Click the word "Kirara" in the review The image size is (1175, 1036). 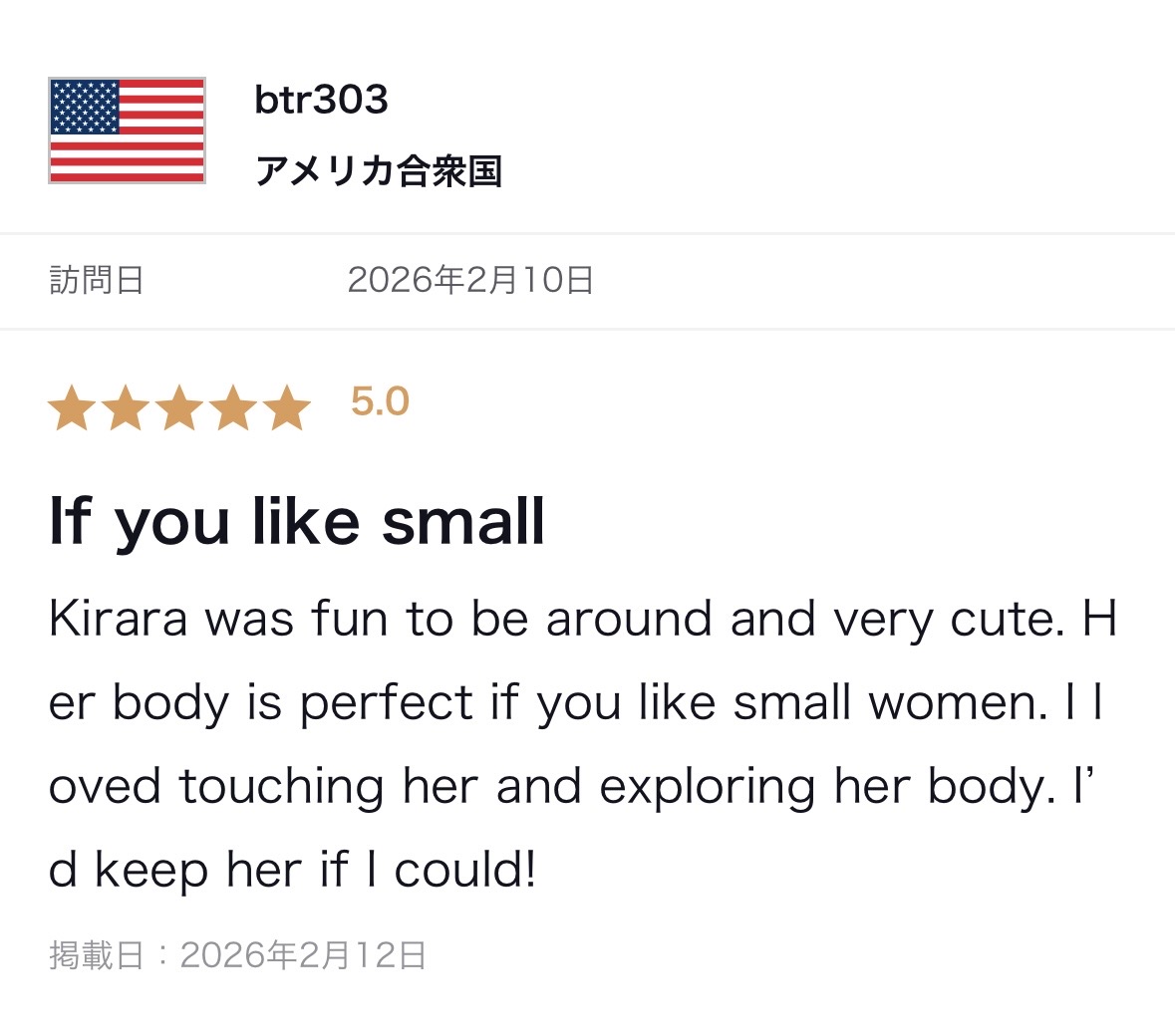(118, 619)
